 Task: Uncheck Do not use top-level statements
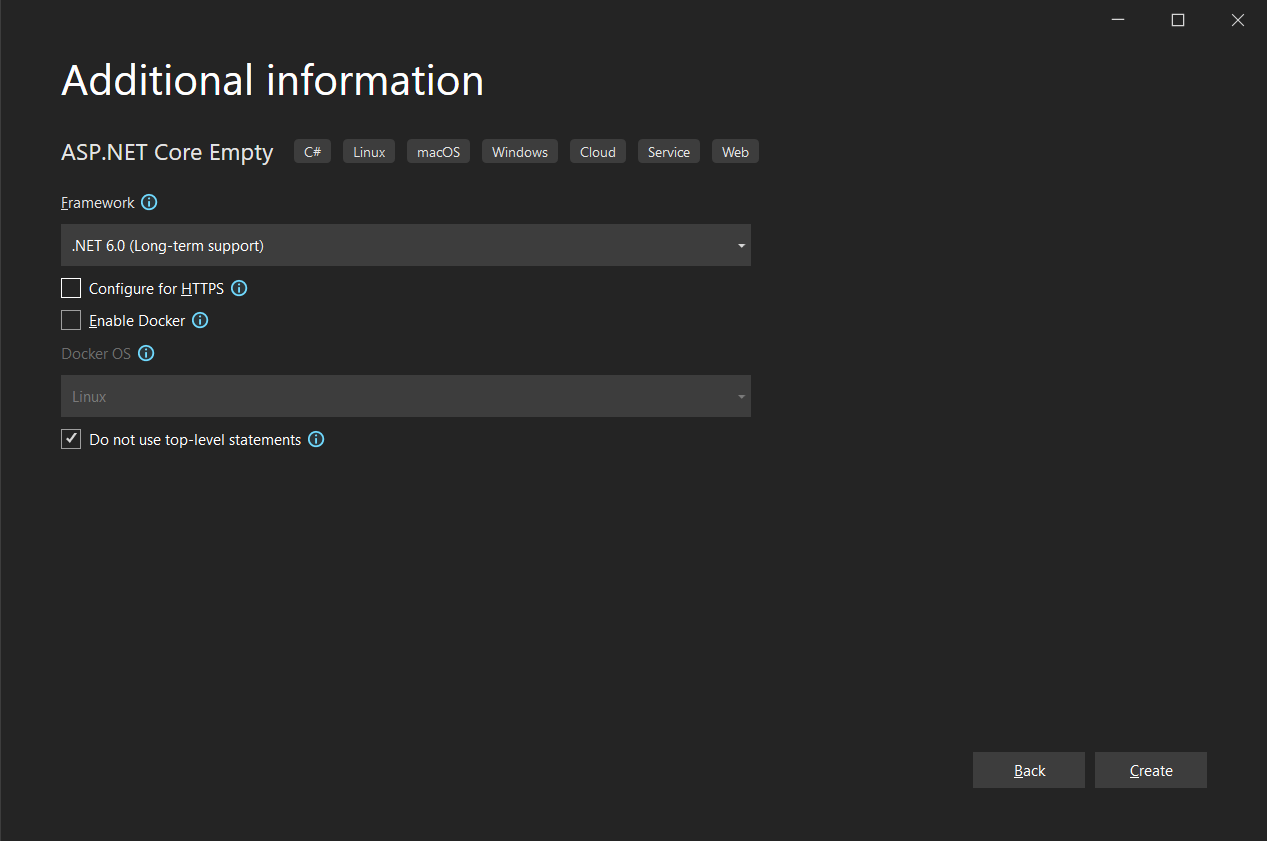71,439
